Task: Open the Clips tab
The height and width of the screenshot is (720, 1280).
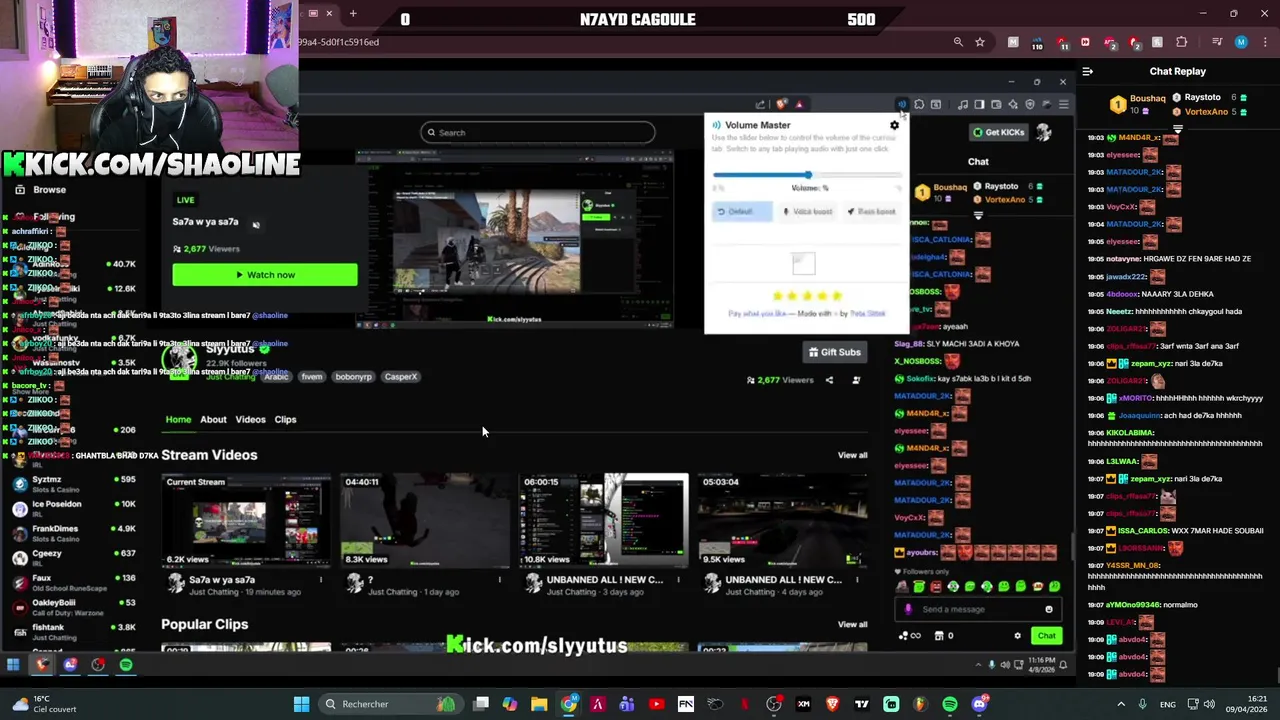Action: (285, 419)
